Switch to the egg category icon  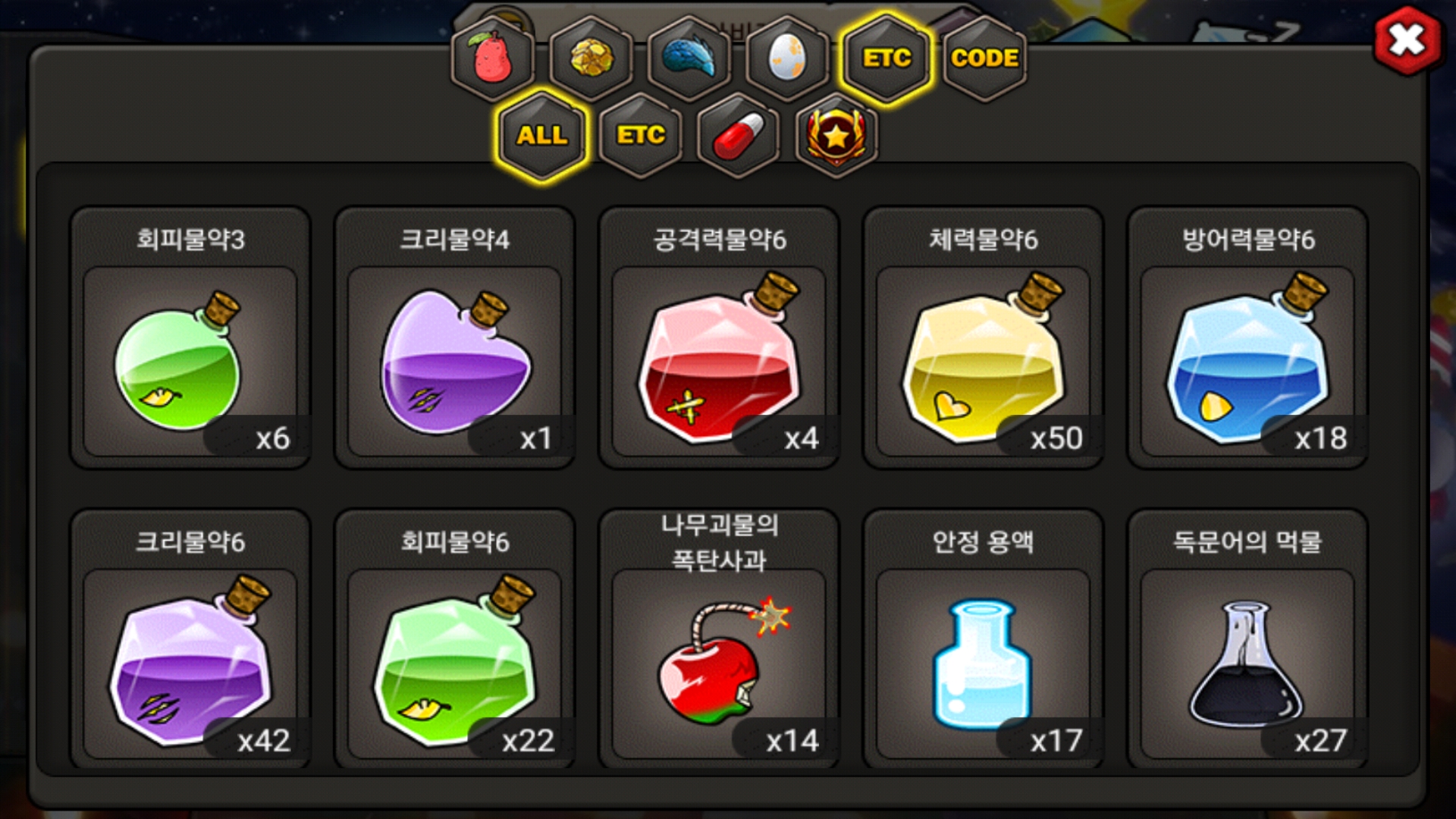787,58
